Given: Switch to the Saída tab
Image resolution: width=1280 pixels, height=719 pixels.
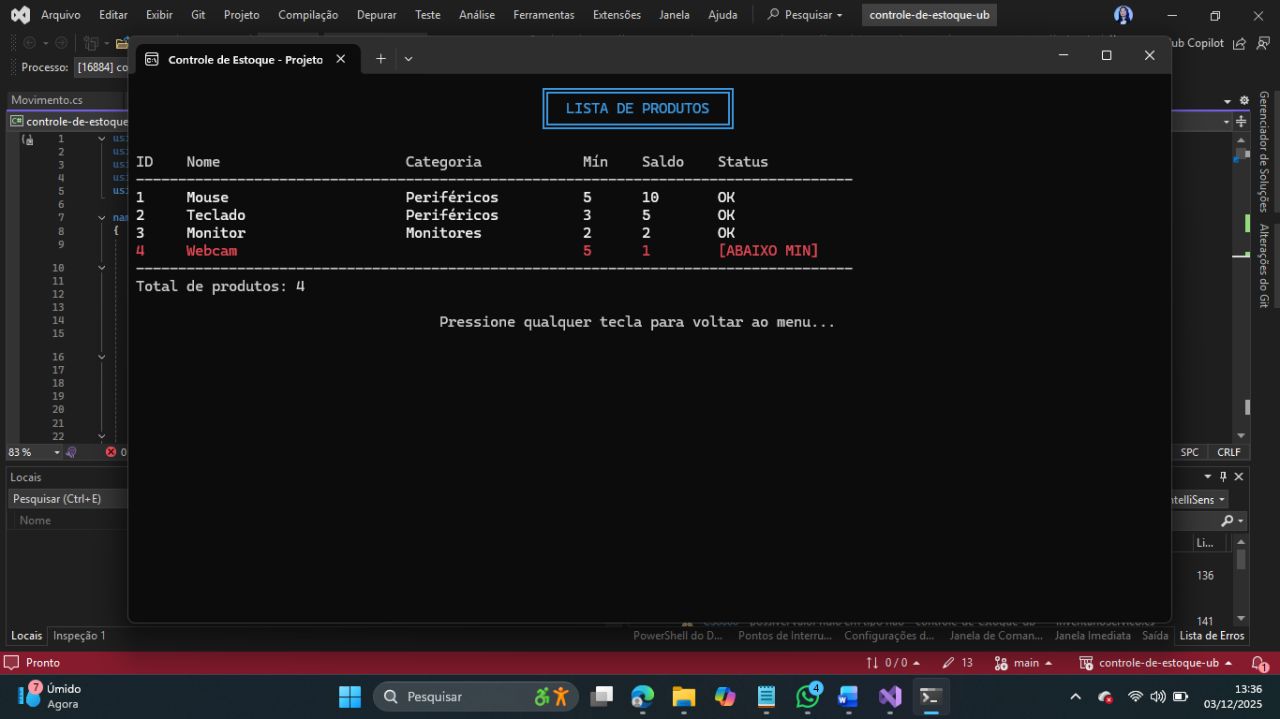Looking at the screenshot, I should (x=1155, y=636).
